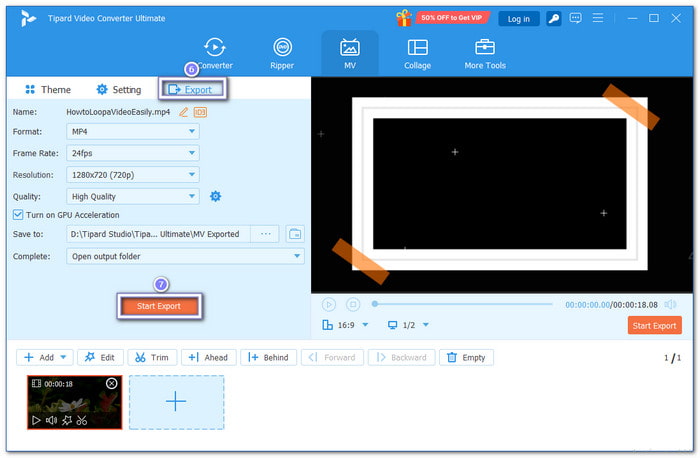Screen dimensions: 700x458
Task: Open the Format MP4 dropdown
Action: click(x=133, y=132)
